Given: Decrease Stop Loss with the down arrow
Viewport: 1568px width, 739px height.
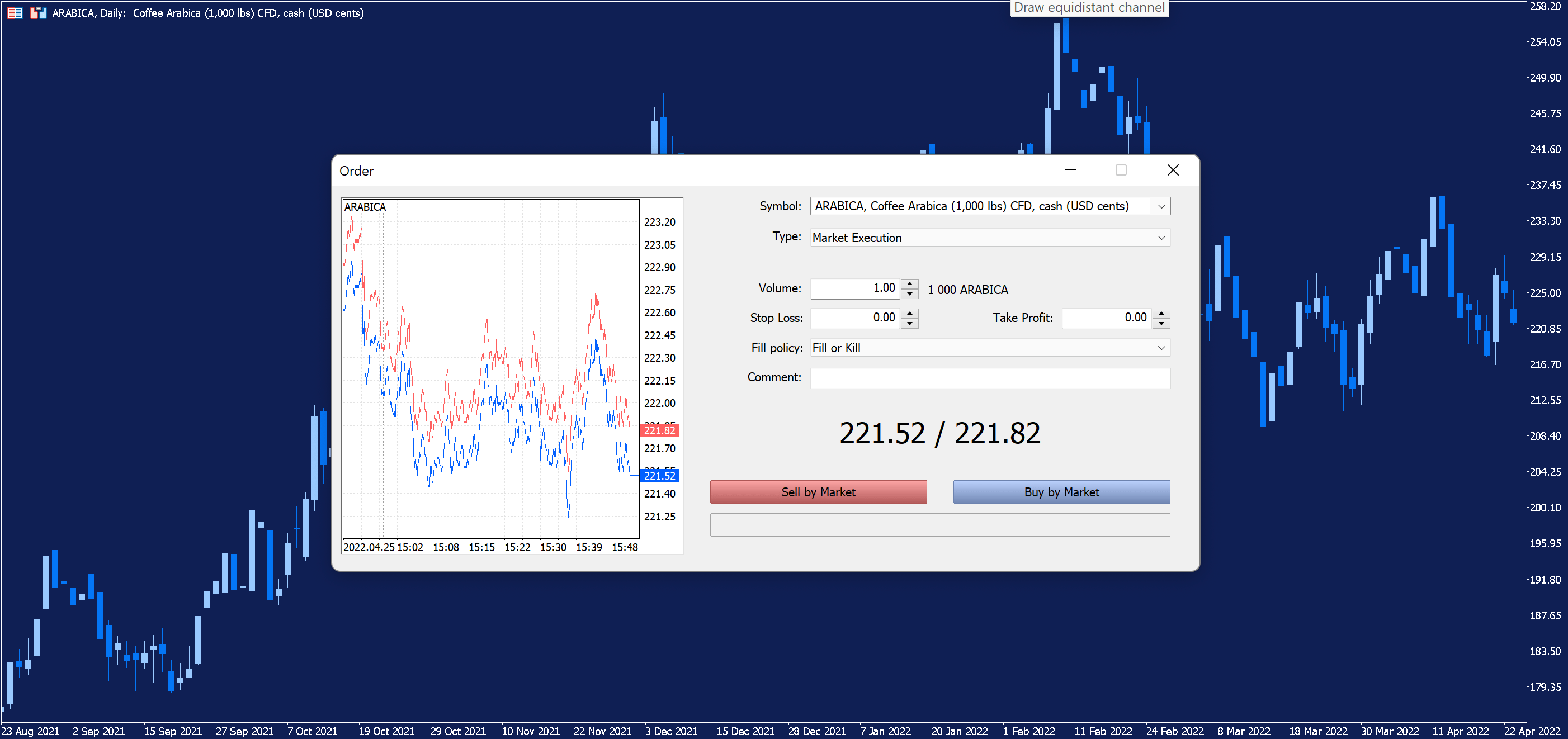Looking at the screenshot, I should click(x=909, y=323).
